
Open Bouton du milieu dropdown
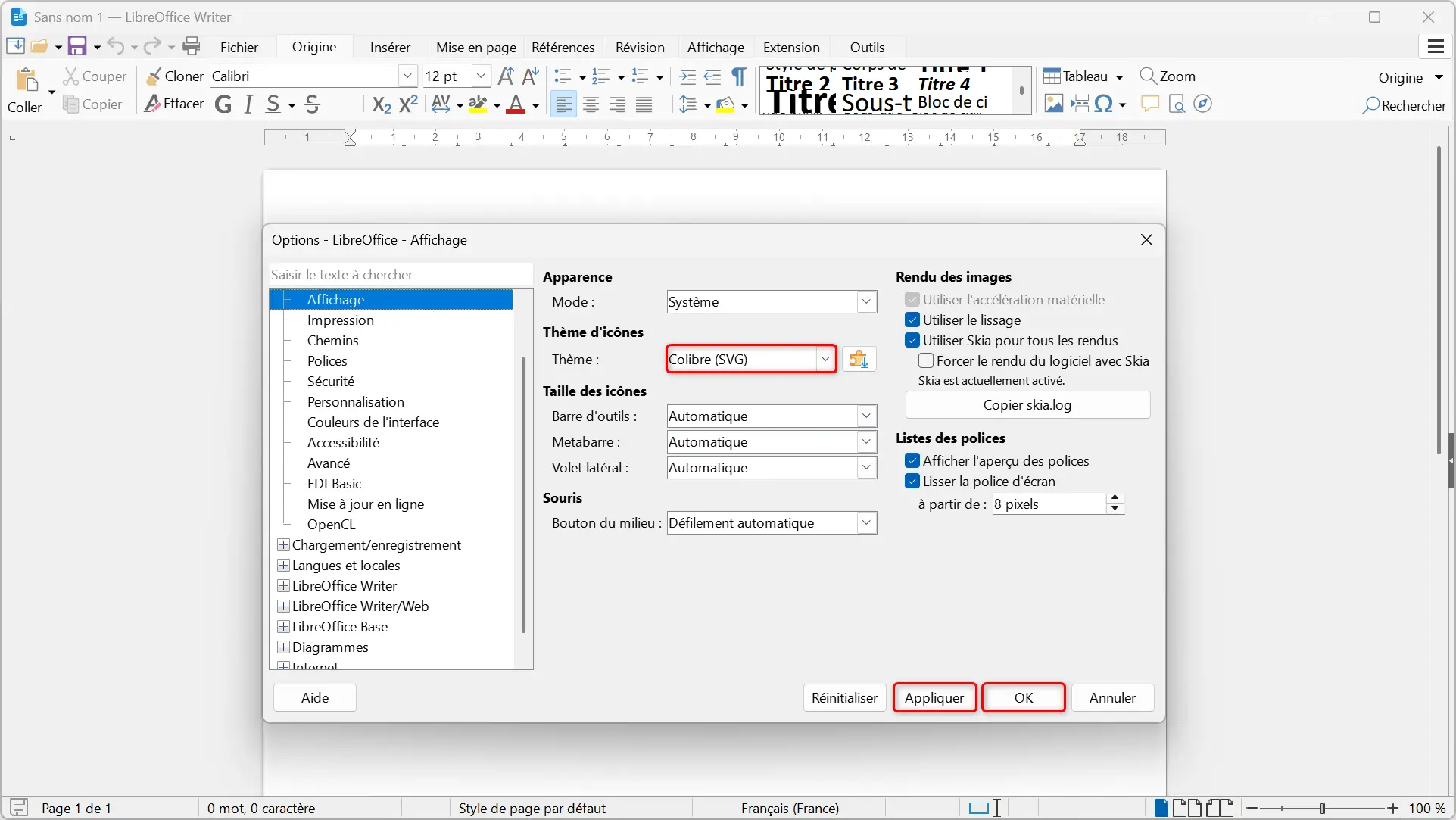(x=772, y=522)
